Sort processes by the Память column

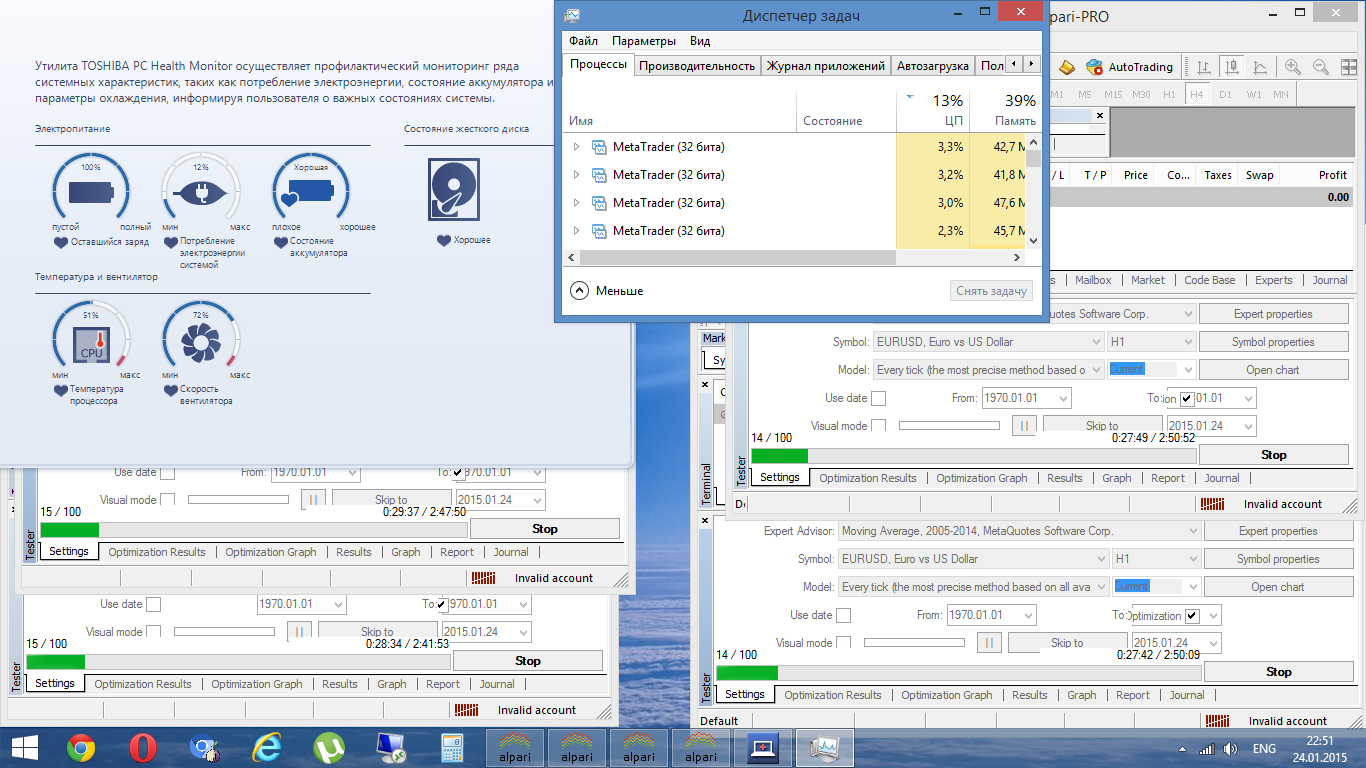point(1004,111)
